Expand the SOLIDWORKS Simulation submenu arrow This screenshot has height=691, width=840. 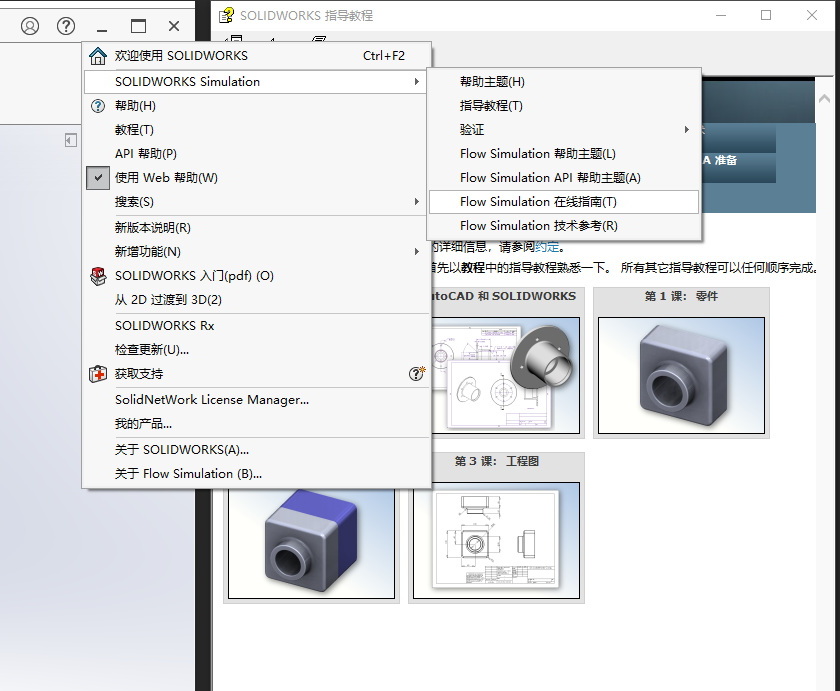(417, 81)
